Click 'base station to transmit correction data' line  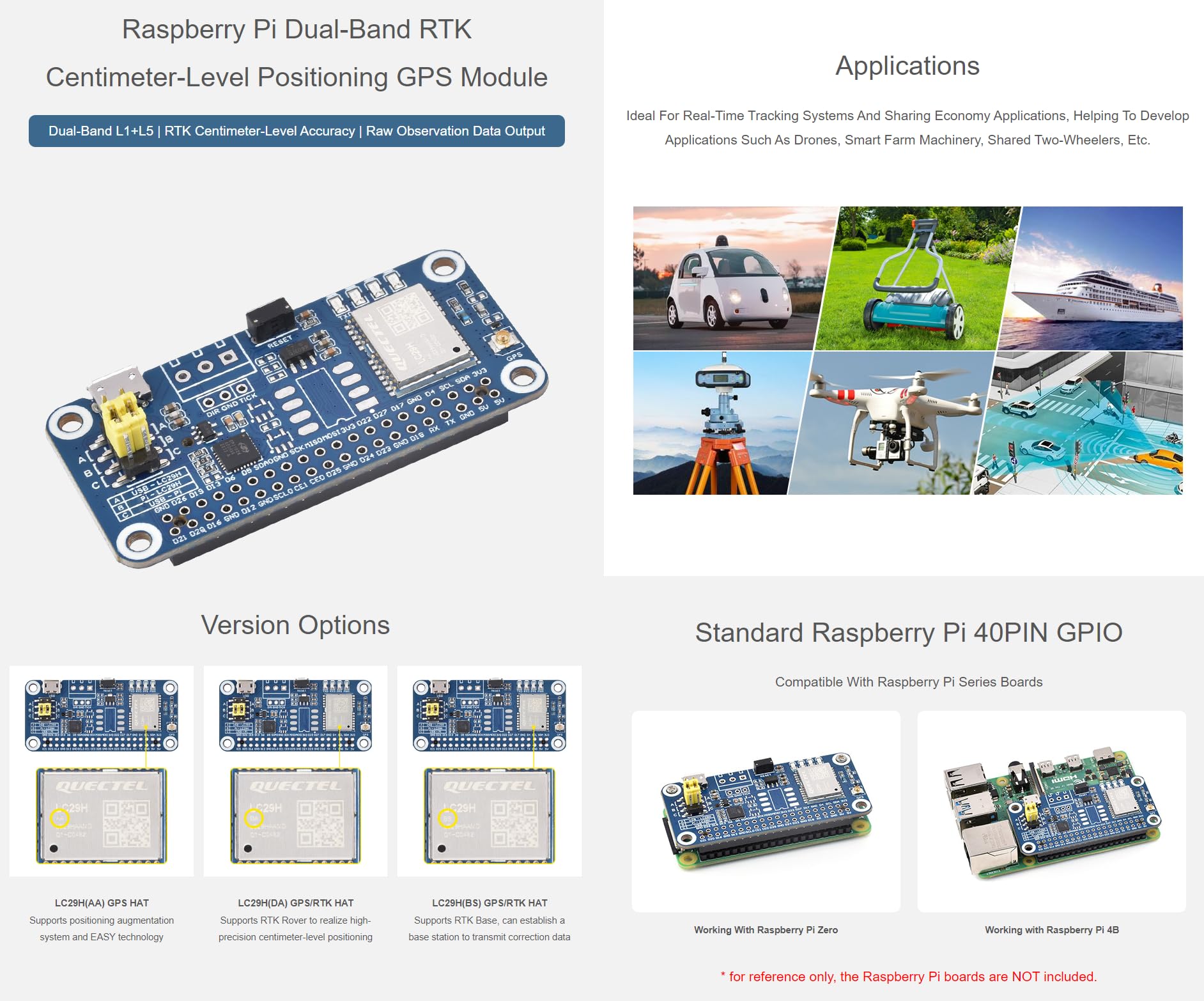click(x=490, y=937)
